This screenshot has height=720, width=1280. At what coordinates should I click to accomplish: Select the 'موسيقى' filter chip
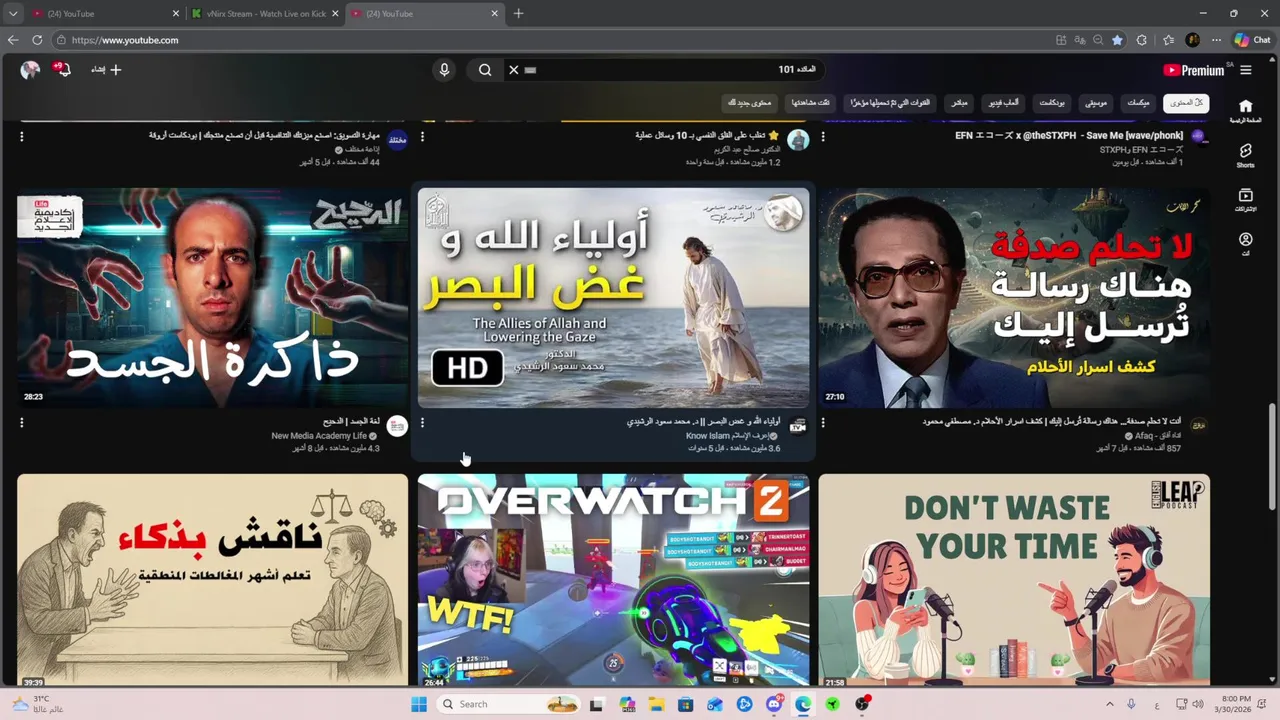(x=1096, y=102)
